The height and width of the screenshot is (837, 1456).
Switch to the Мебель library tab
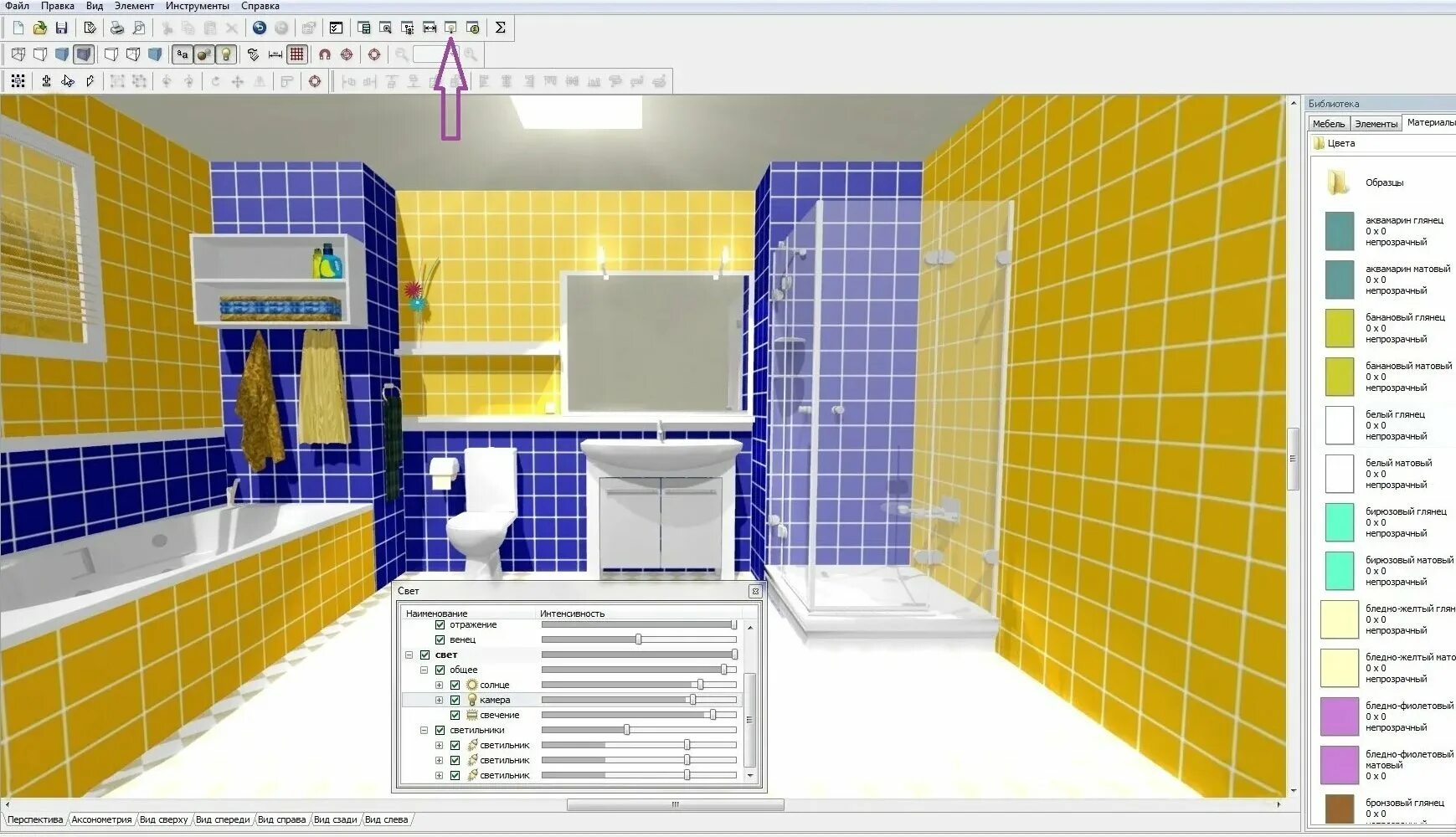1329,124
